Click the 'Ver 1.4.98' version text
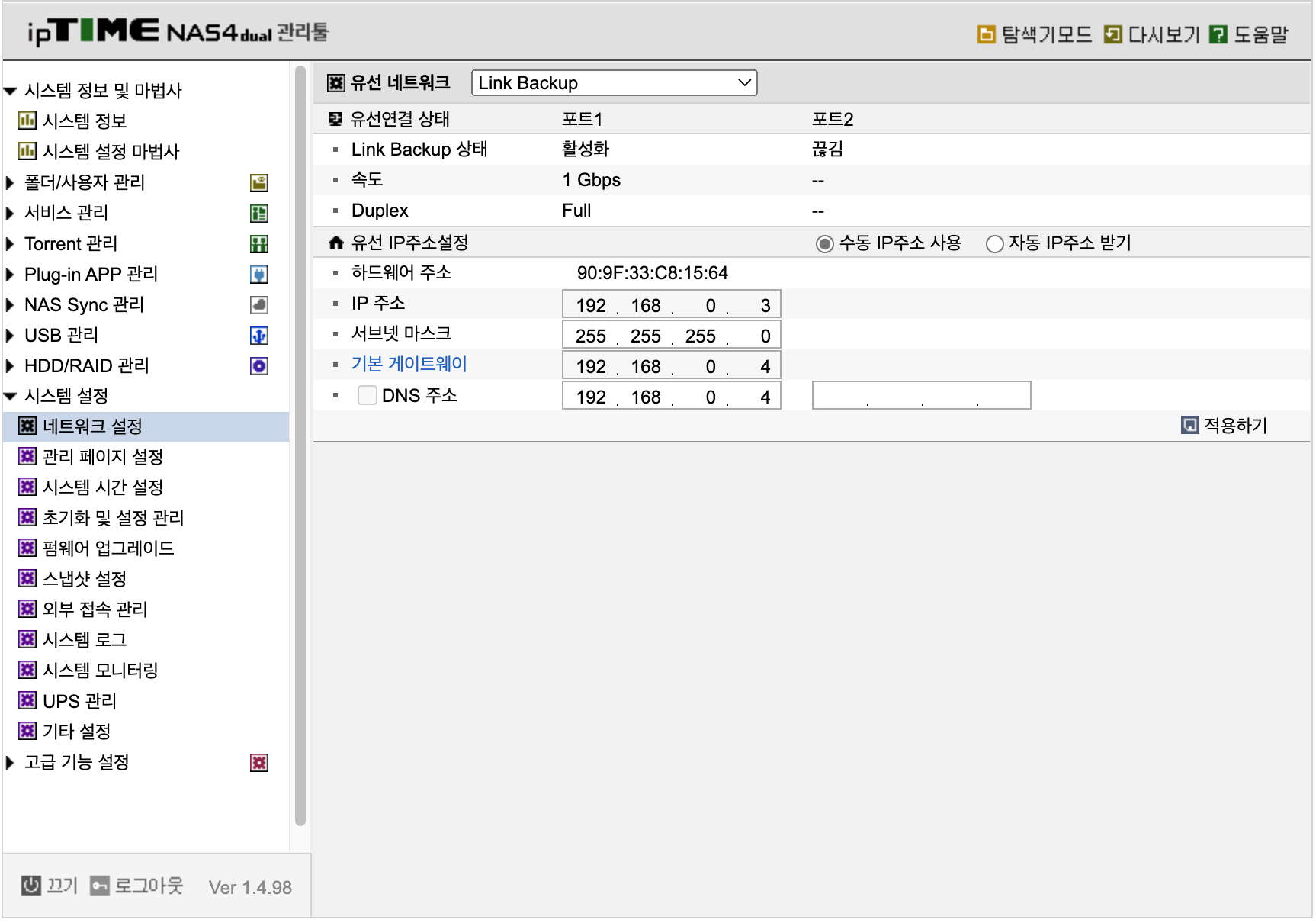The width and height of the screenshot is (1316, 923). [250, 887]
